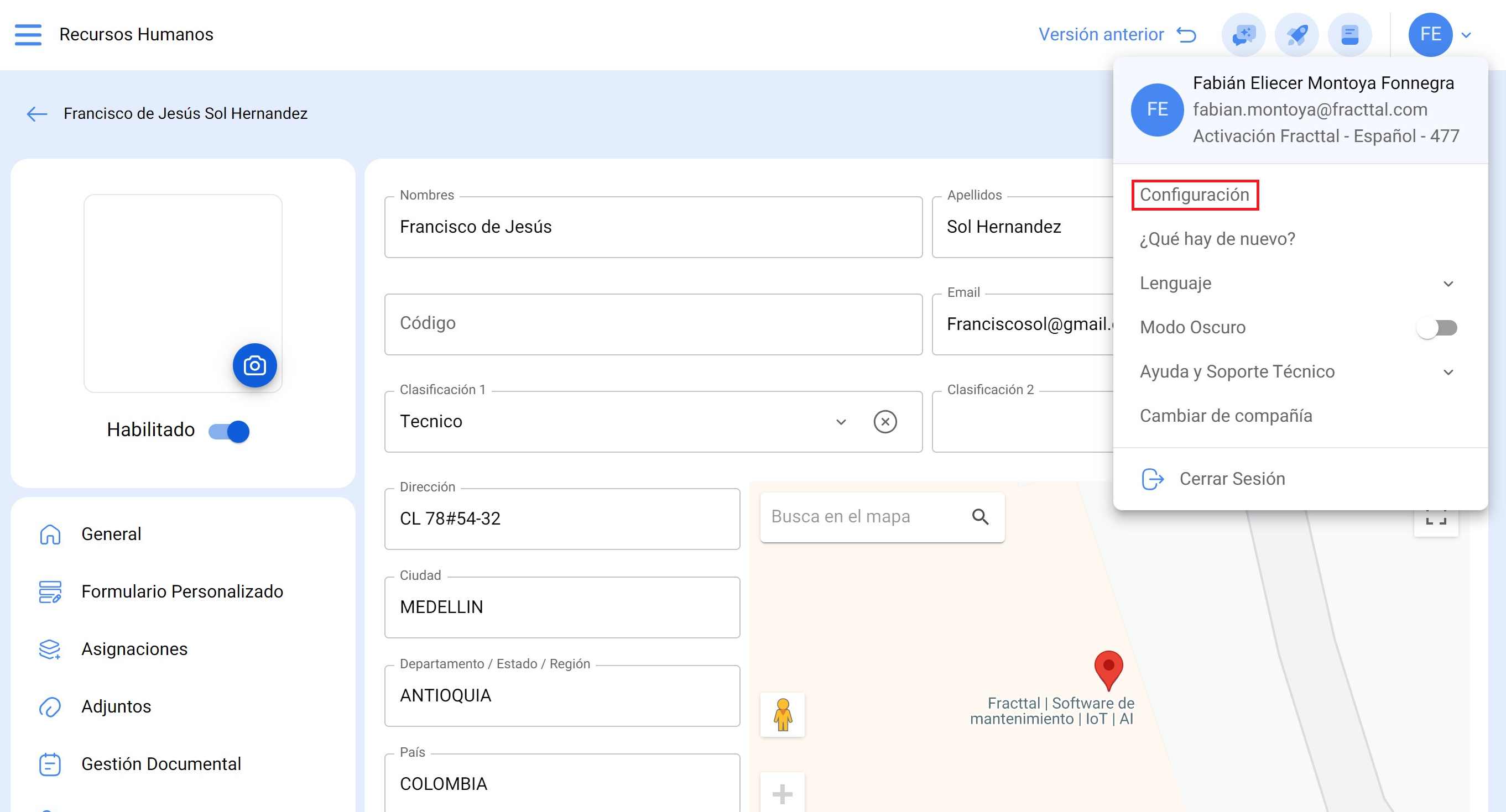
Task: Clear the Clasificación 1 field with X
Action: pyautogui.click(x=884, y=422)
